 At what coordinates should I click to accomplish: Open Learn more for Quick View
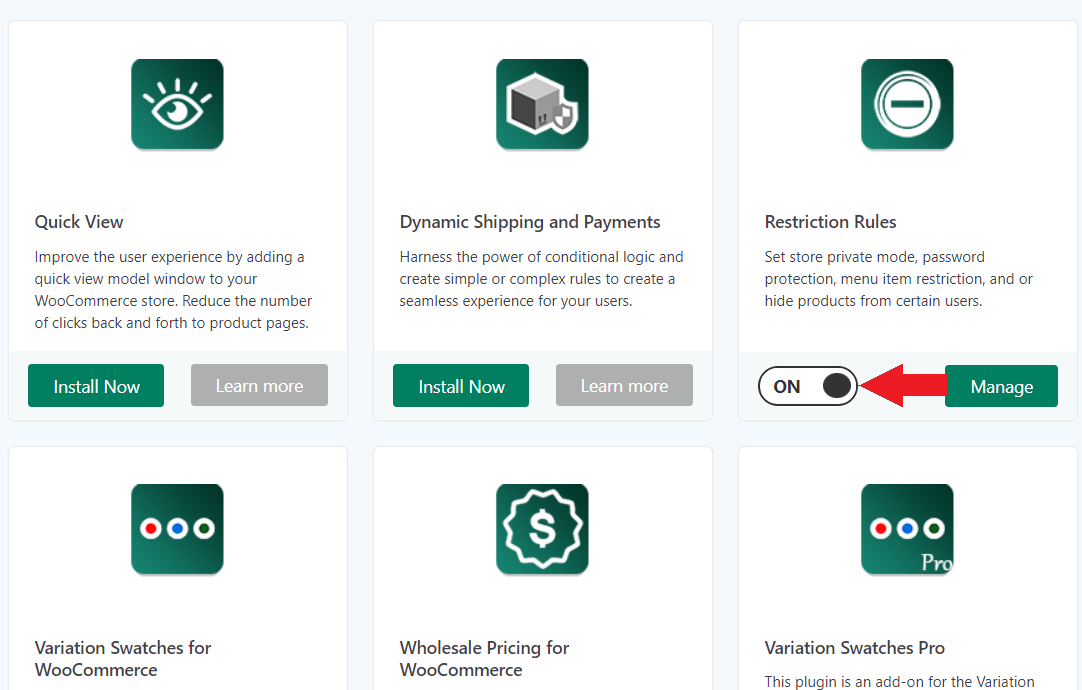[x=259, y=385]
